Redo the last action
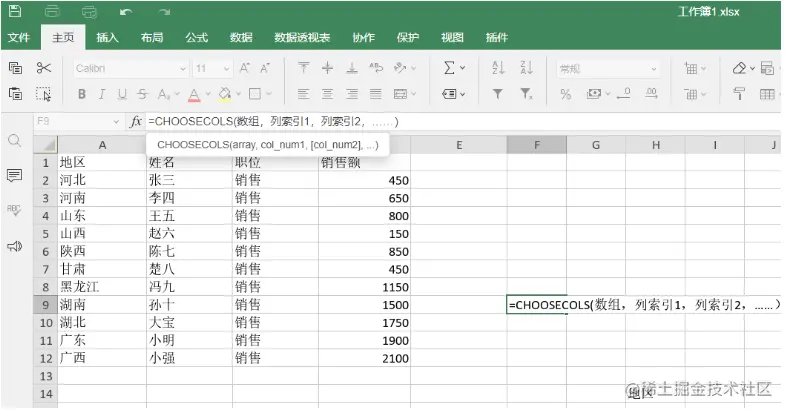This screenshot has width=786, height=412. pyautogui.click(x=164, y=12)
